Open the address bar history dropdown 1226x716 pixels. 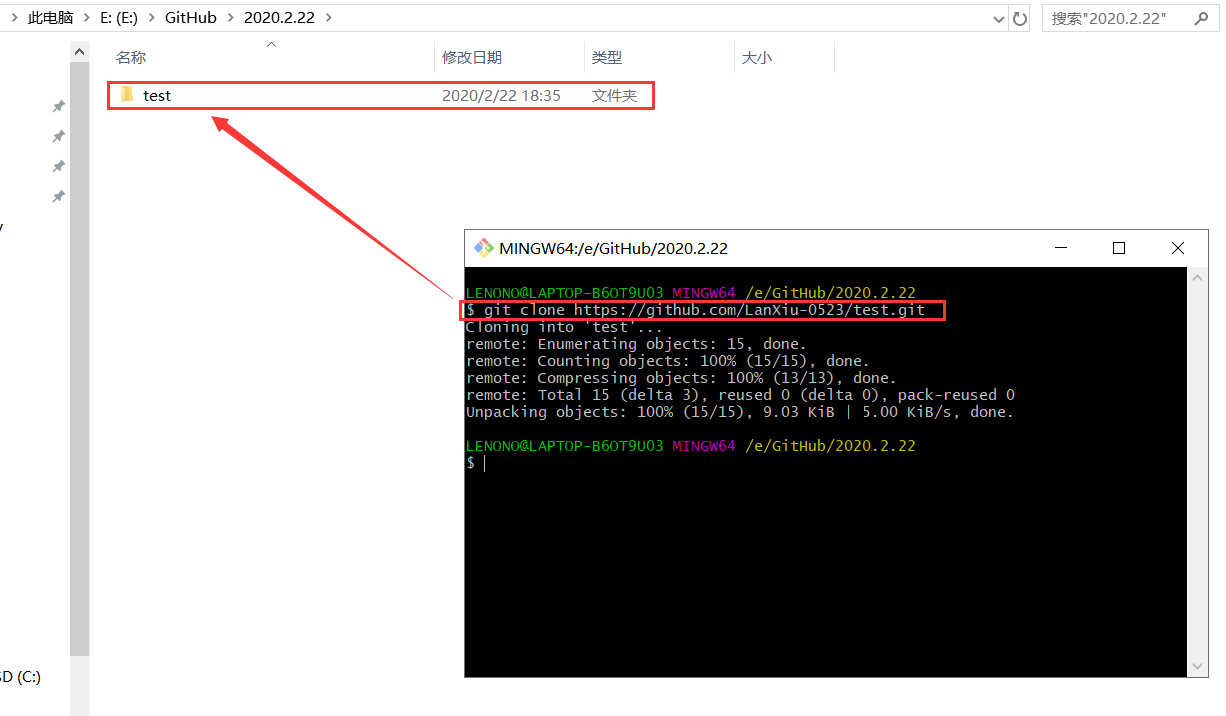click(x=998, y=17)
